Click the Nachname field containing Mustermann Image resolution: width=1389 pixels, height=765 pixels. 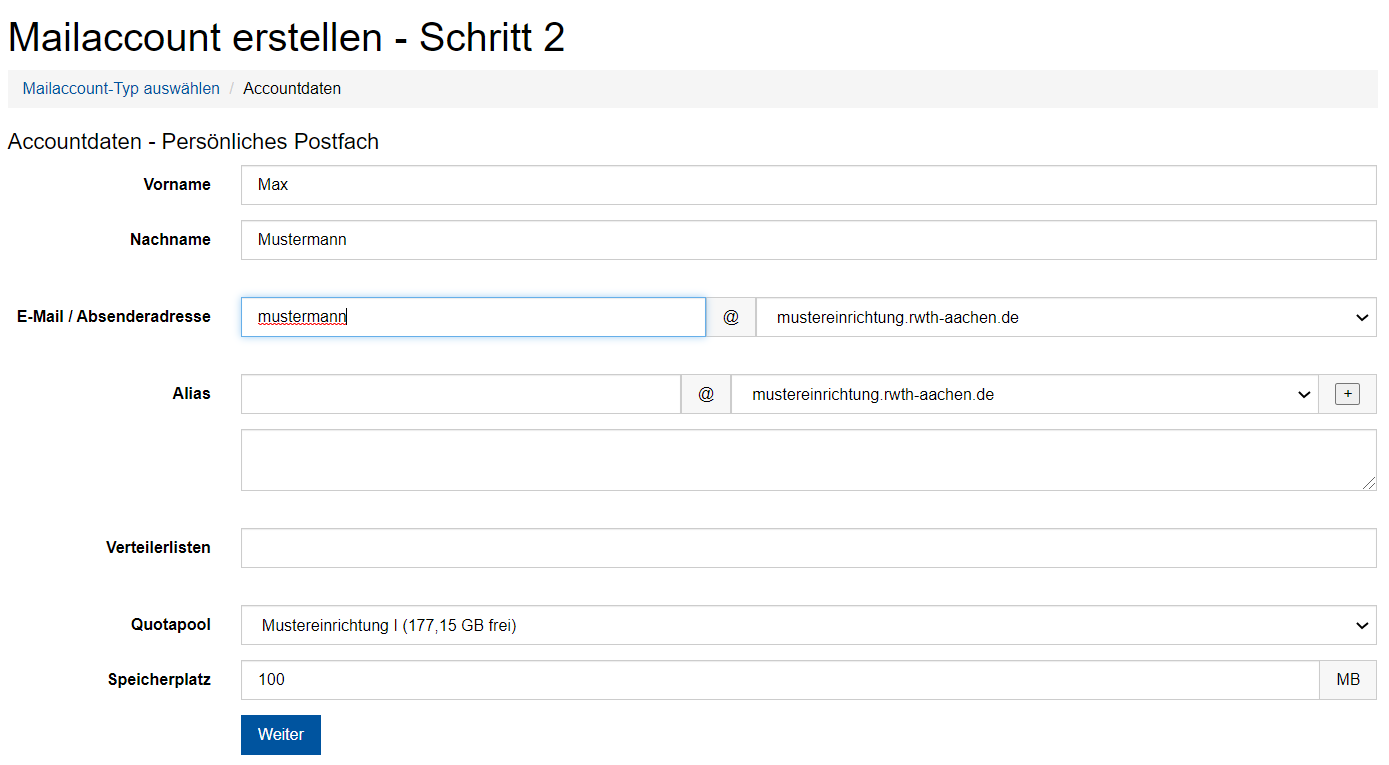click(700, 239)
